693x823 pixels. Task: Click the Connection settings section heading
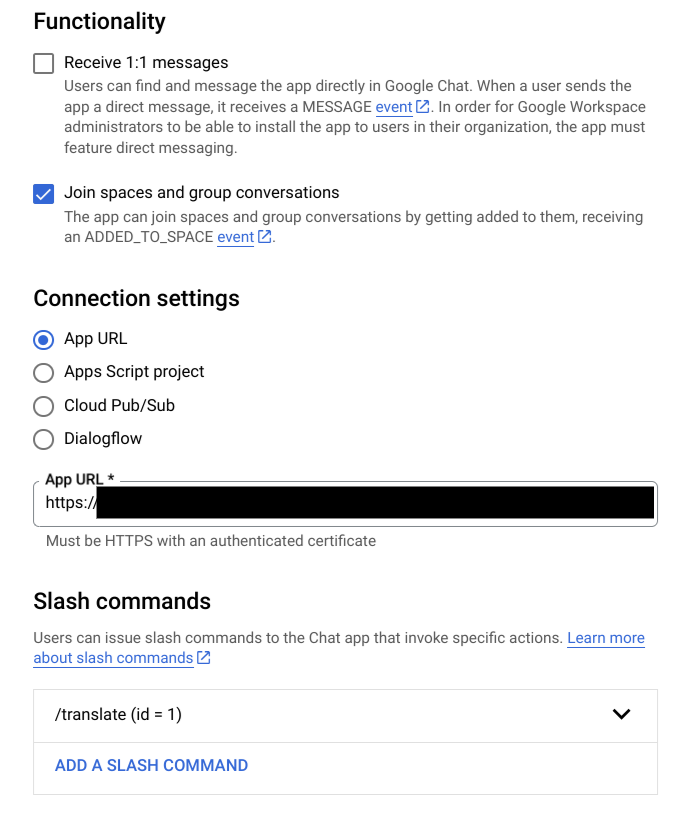tap(136, 298)
